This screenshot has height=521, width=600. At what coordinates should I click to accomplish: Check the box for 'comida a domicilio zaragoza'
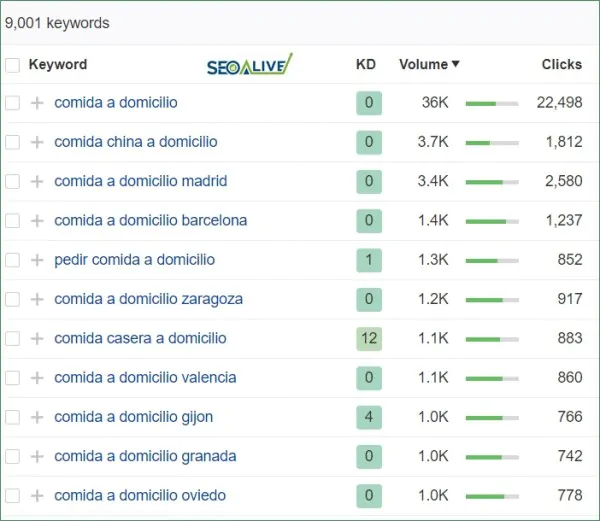click(x=12, y=299)
